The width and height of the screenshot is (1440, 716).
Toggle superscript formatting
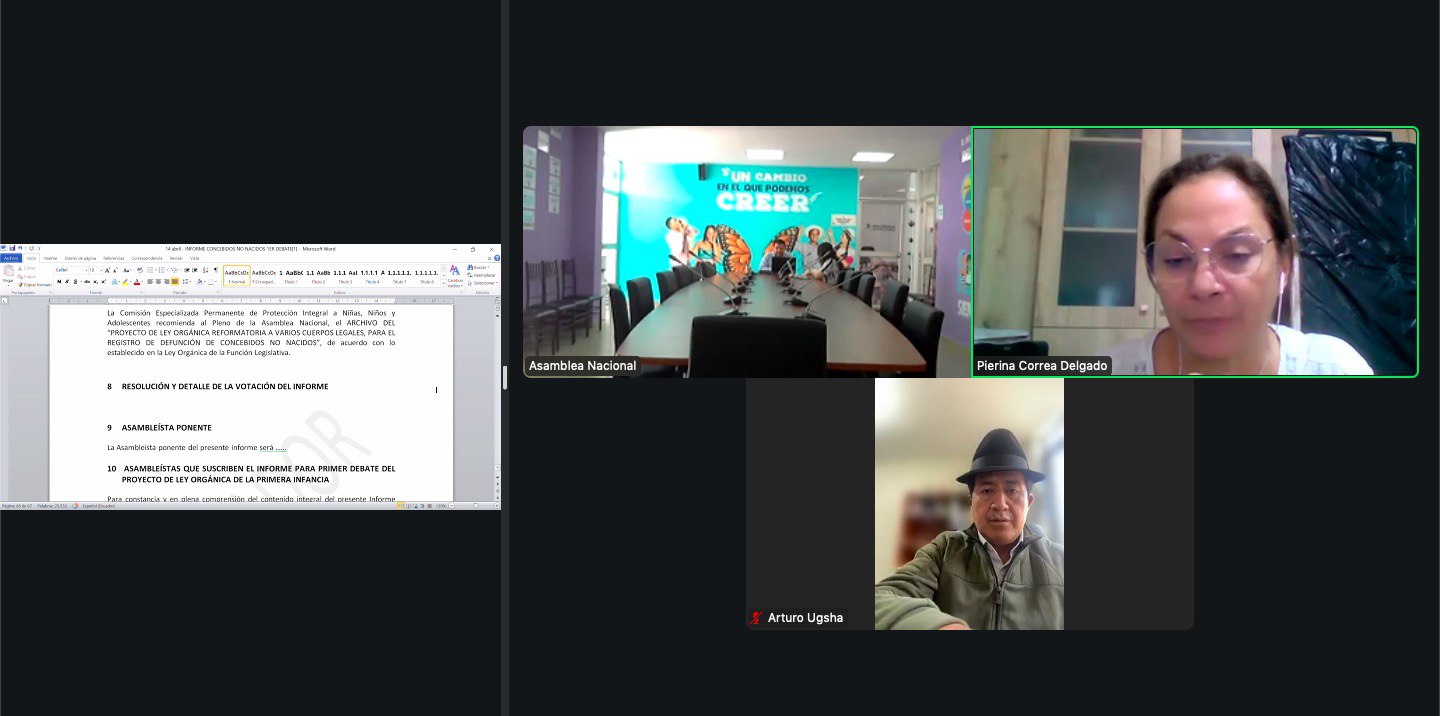(104, 282)
